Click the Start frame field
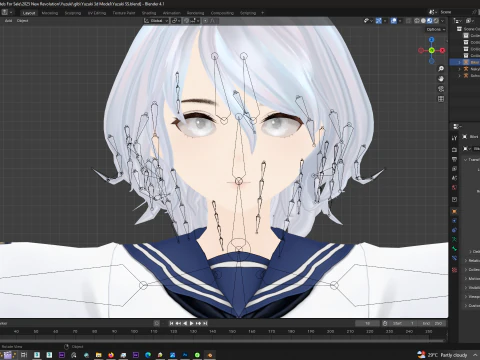Viewport: 480px width, 360px height. (403, 323)
